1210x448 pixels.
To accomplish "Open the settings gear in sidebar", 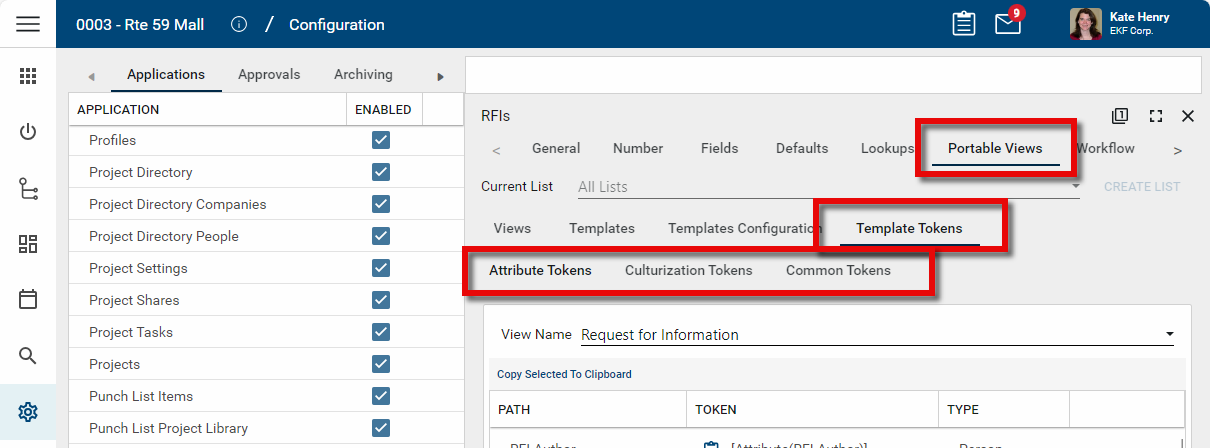I will coord(28,412).
